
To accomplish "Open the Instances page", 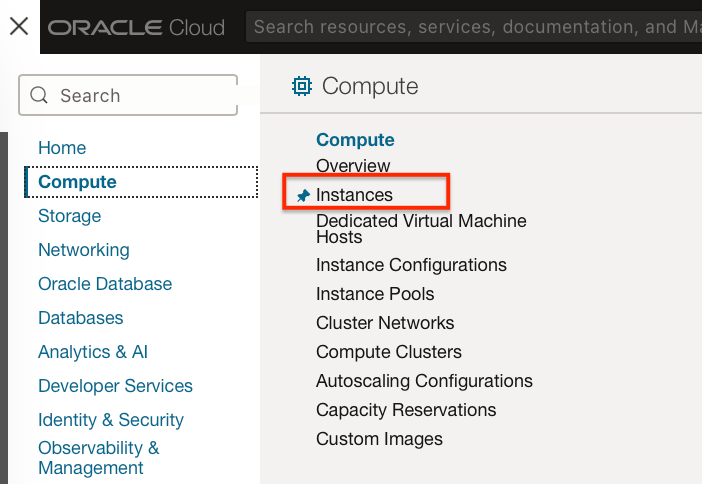I will (x=355, y=195).
